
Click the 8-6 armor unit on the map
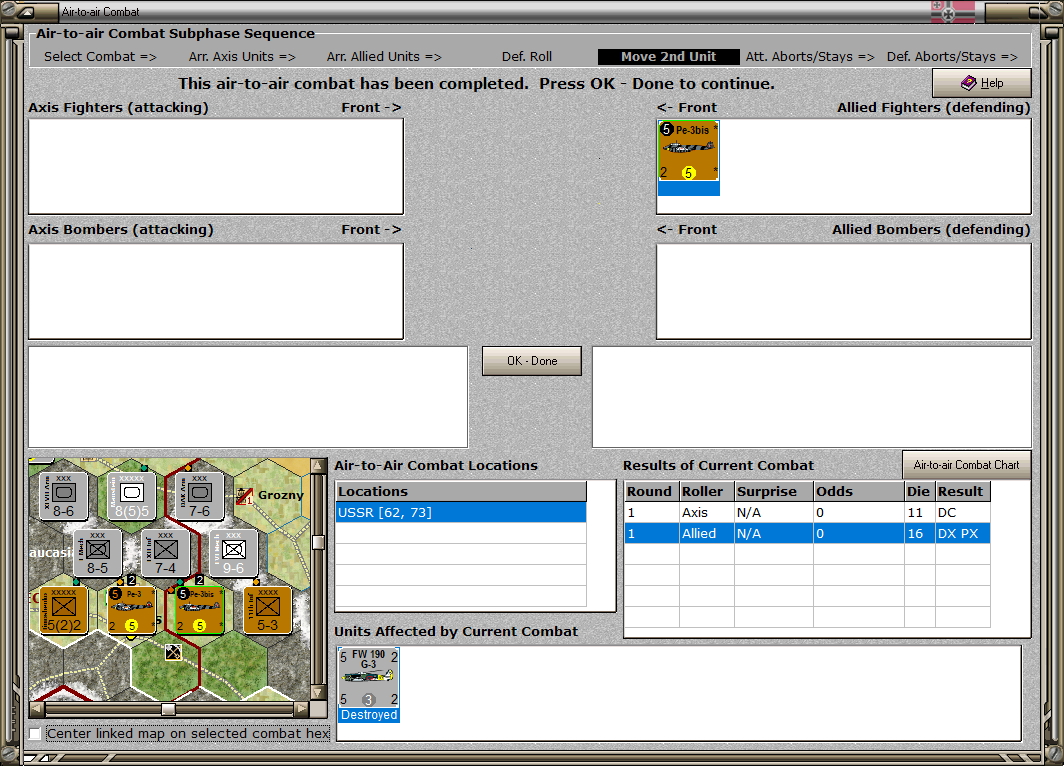pyautogui.click(x=63, y=496)
